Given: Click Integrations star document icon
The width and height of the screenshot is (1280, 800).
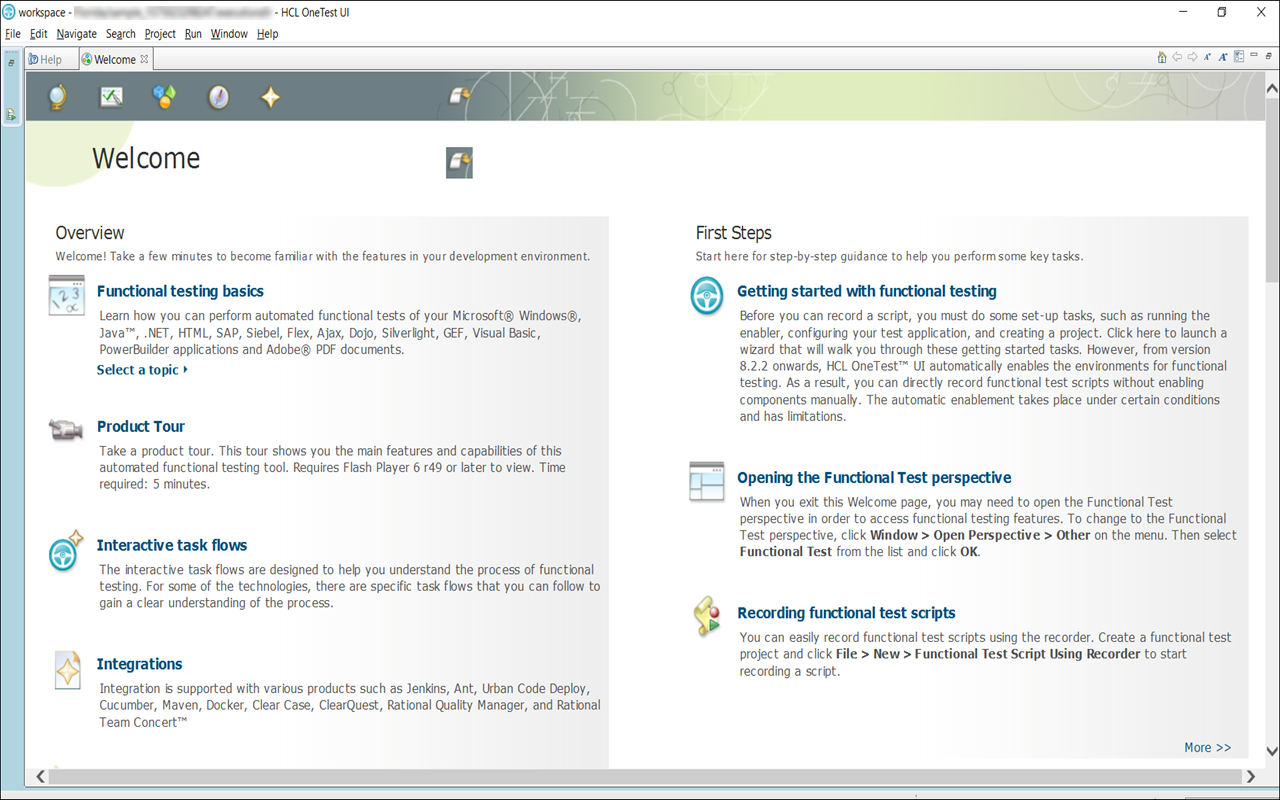Looking at the screenshot, I should (67, 670).
